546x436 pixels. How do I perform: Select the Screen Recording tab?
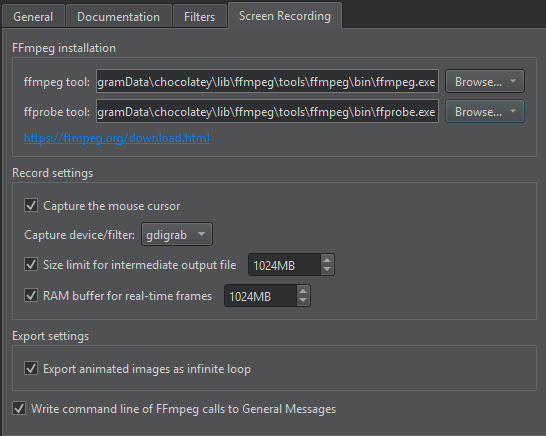coord(285,16)
